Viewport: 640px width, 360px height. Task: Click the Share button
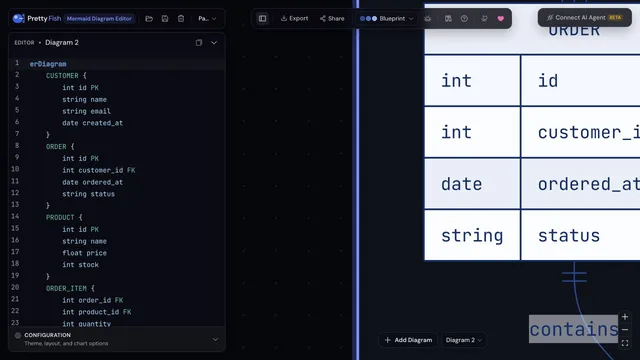pyautogui.click(x=332, y=18)
